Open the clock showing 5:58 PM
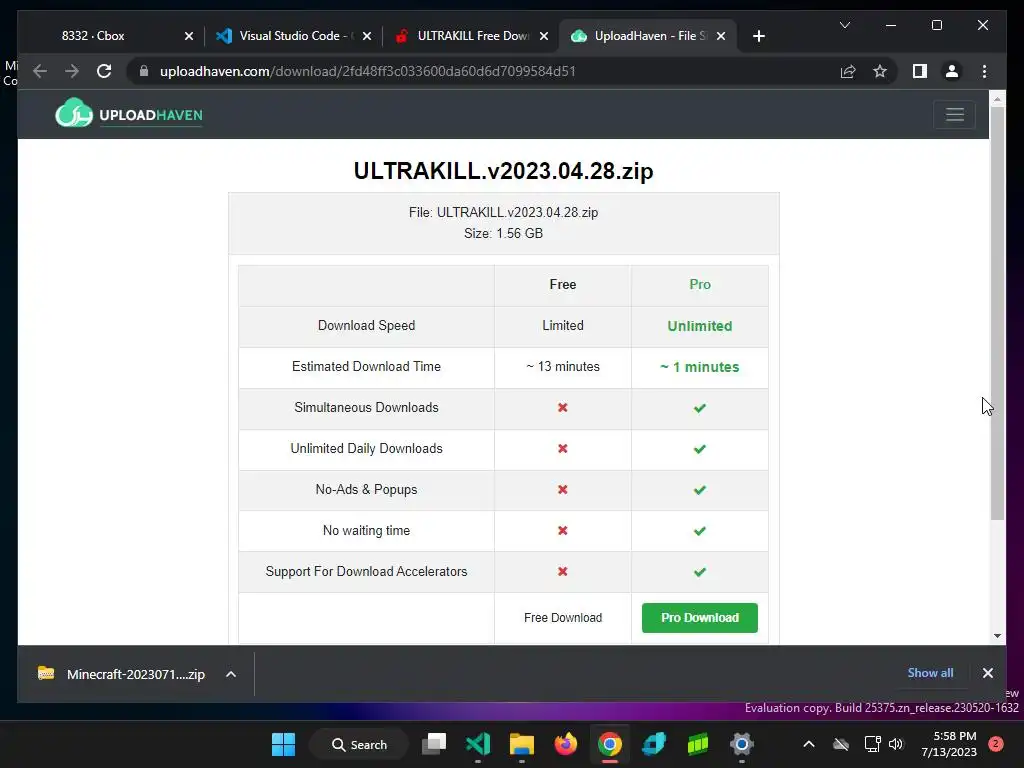The image size is (1024, 768). tap(949, 744)
